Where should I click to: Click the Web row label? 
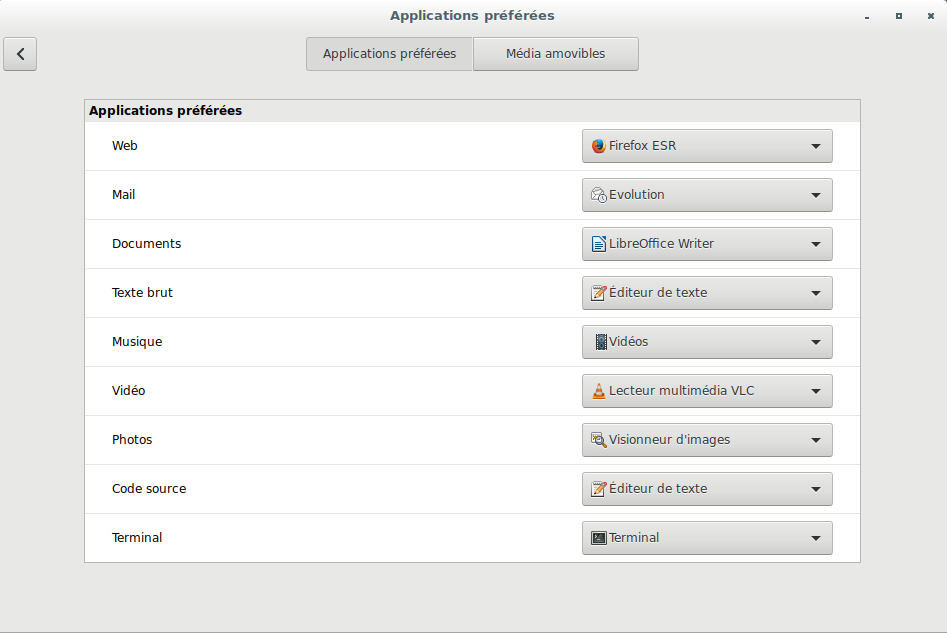(125, 146)
